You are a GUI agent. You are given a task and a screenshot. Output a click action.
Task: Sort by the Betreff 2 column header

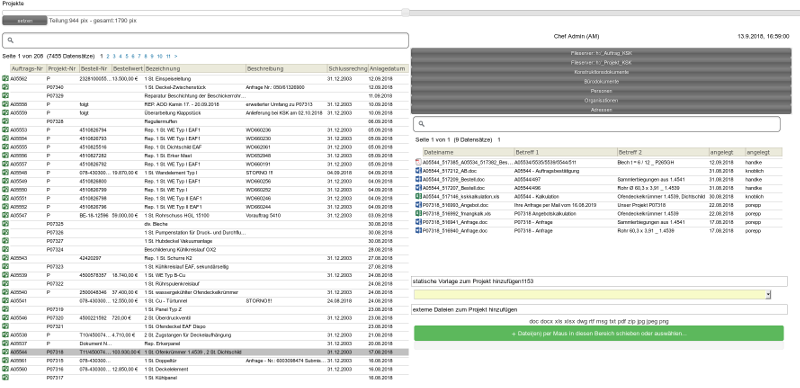click(x=663, y=152)
